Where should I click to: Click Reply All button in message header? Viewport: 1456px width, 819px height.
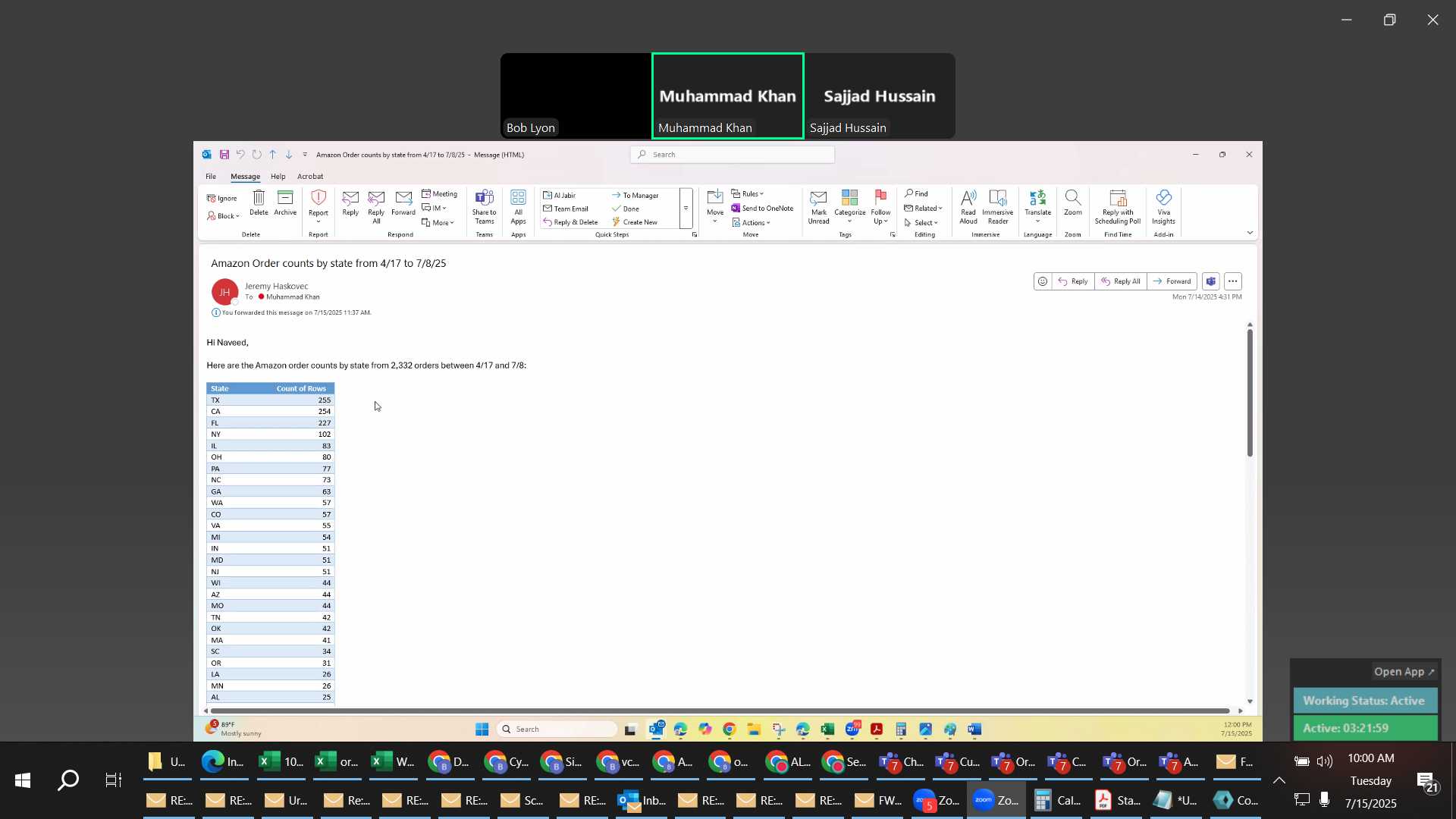click(x=1121, y=281)
